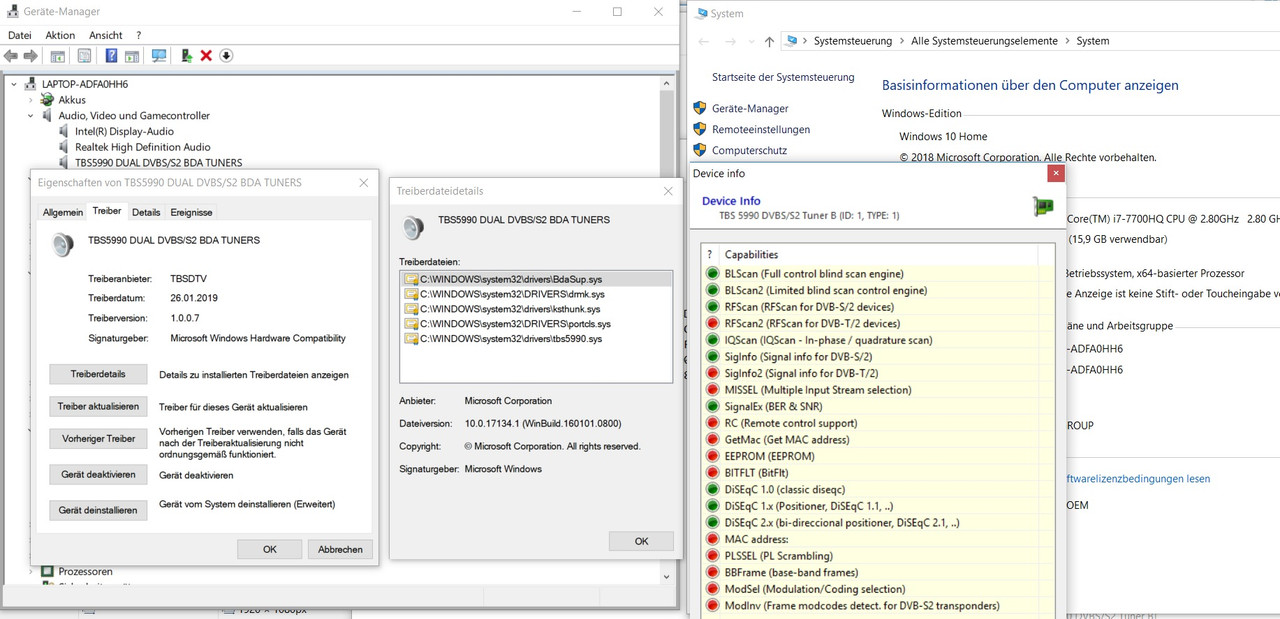Screen dimensions: 1280x619
Task: Click the action pane toolbar icon beside the help icon
Action: (131, 56)
